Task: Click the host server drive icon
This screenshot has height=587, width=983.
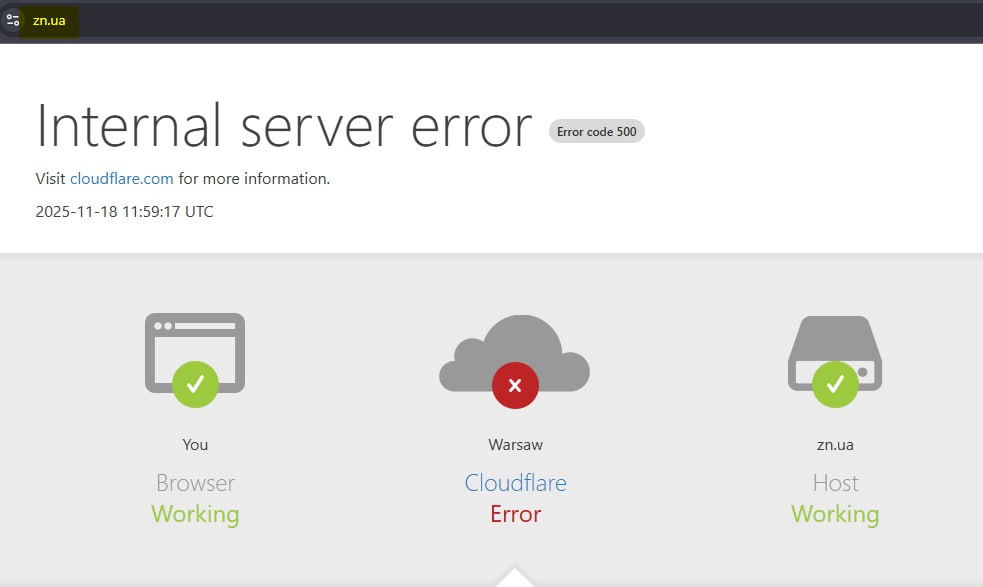Action: (x=835, y=345)
